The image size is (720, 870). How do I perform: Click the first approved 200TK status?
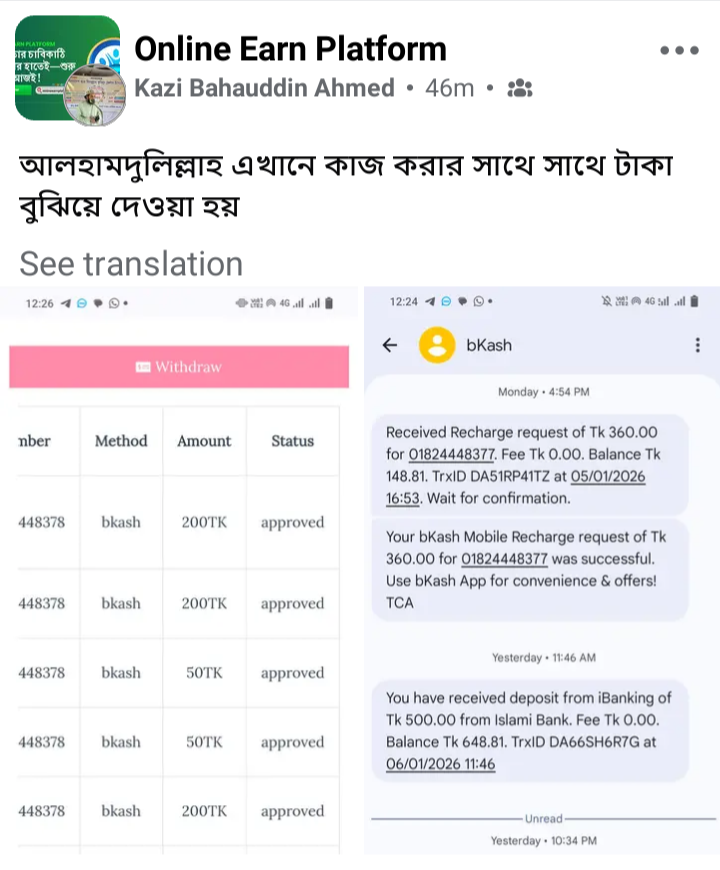[292, 523]
